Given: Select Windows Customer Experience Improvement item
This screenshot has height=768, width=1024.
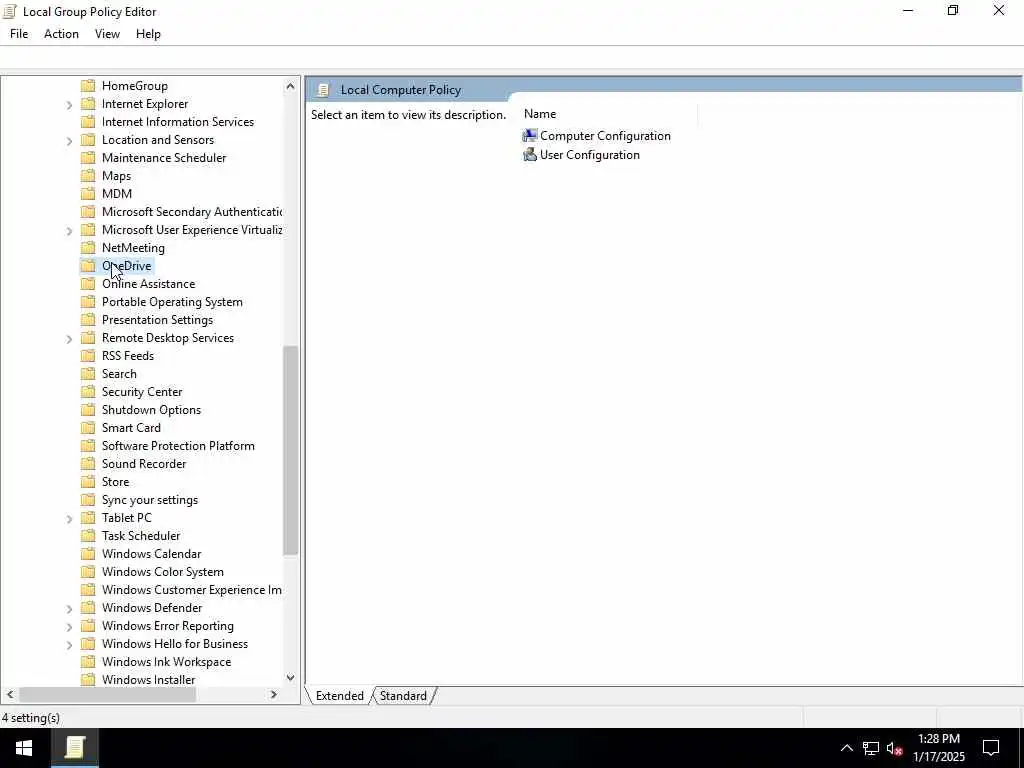Looking at the screenshot, I should point(191,590).
